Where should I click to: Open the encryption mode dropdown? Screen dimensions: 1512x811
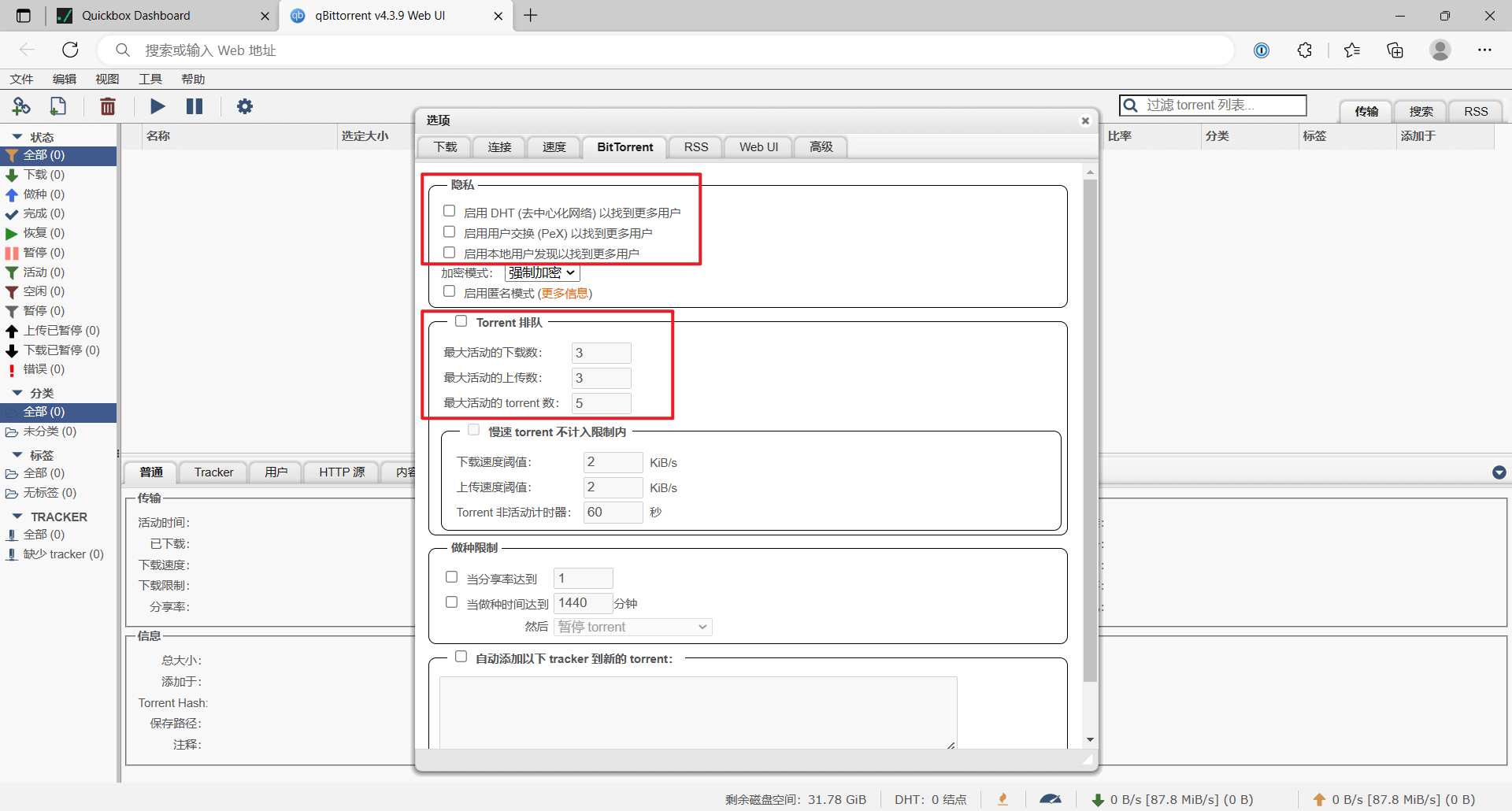coord(542,272)
